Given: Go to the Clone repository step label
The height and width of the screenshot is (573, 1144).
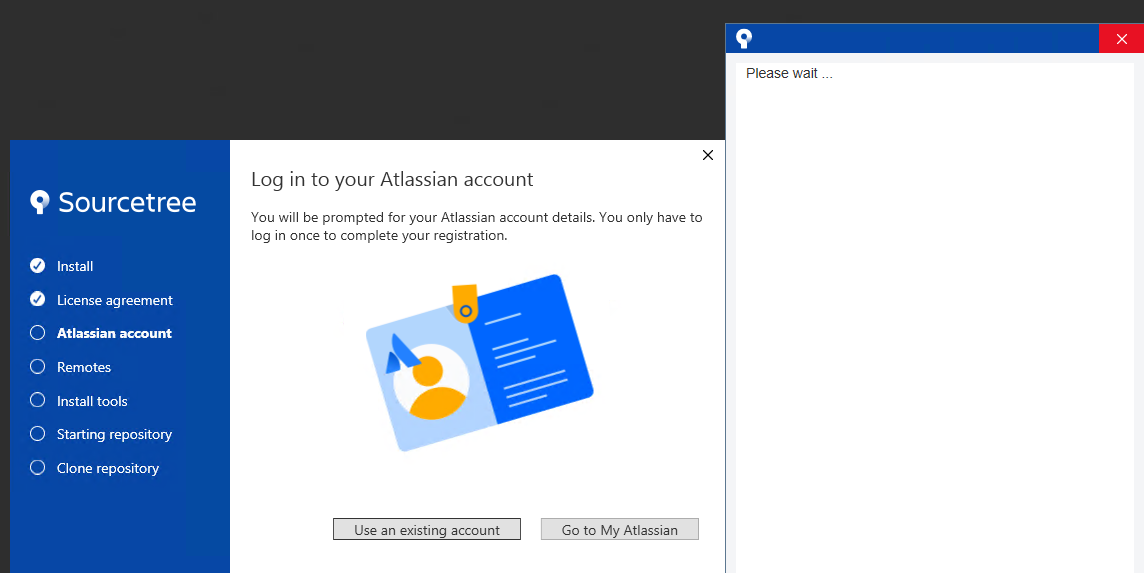Looking at the screenshot, I should (108, 468).
